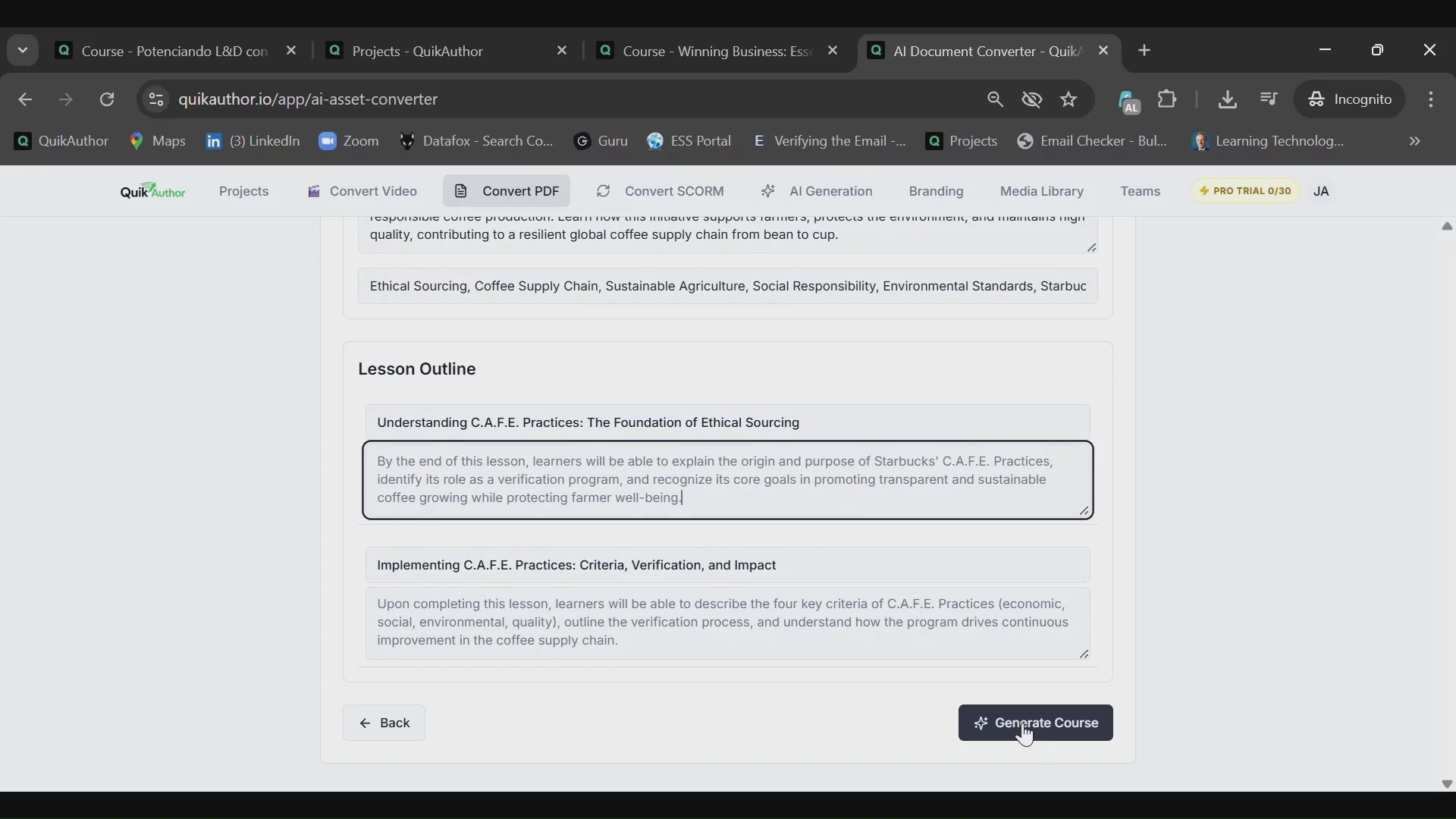The width and height of the screenshot is (1456, 819).
Task: Click the course tags input field
Action: click(727, 287)
